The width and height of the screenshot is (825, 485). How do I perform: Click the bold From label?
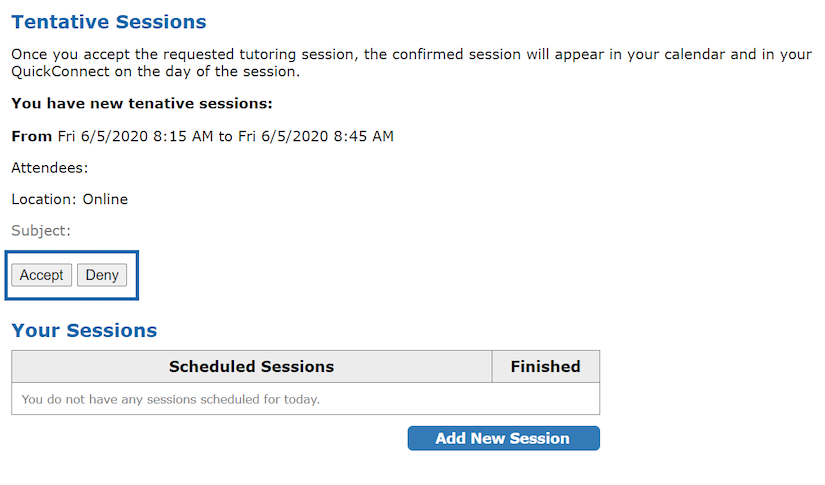click(x=31, y=136)
